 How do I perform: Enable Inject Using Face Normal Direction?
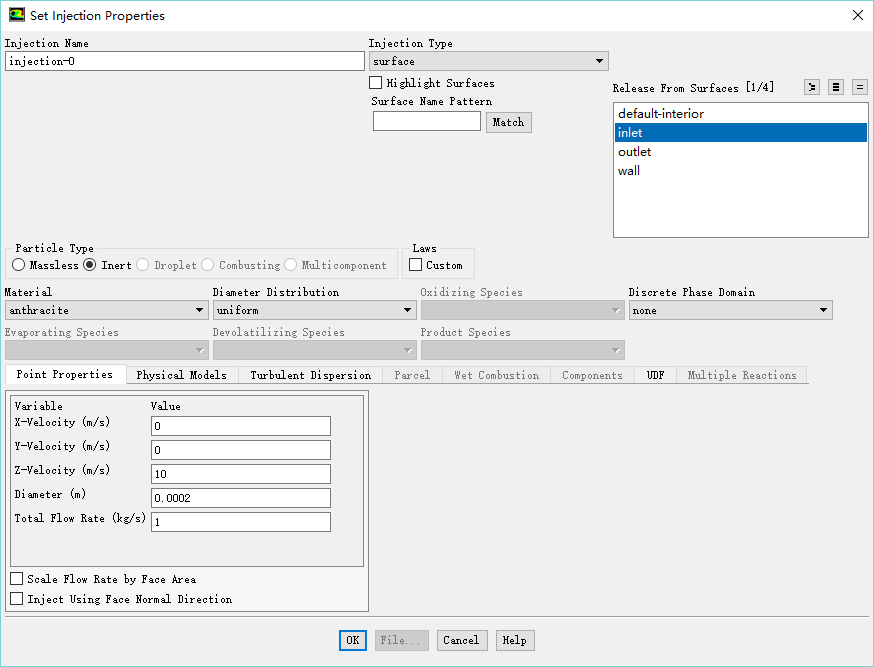pos(17,599)
